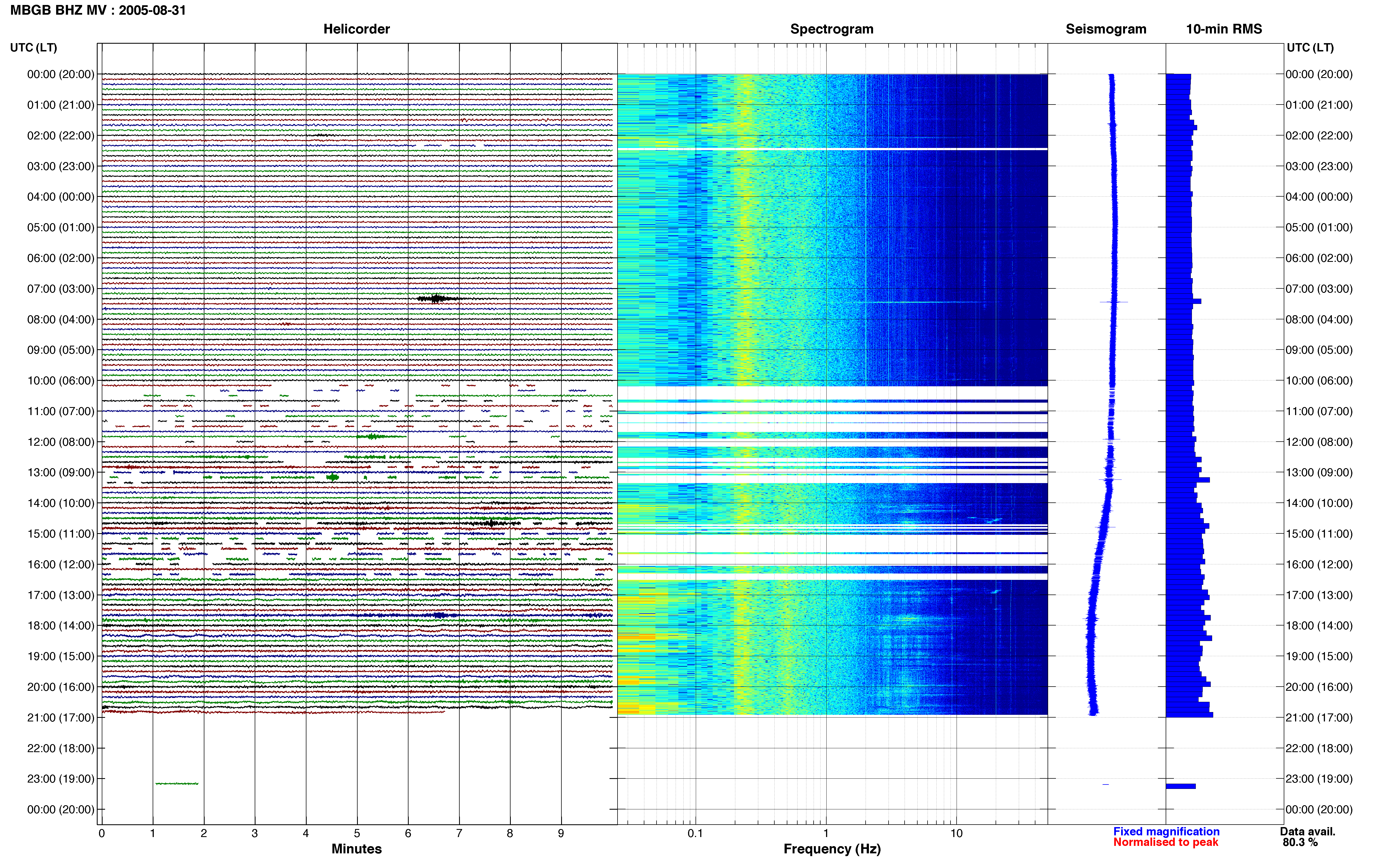Click the right '13:00 (09:00)' time label
The height and width of the screenshot is (868, 1388).
[x=1319, y=473]
